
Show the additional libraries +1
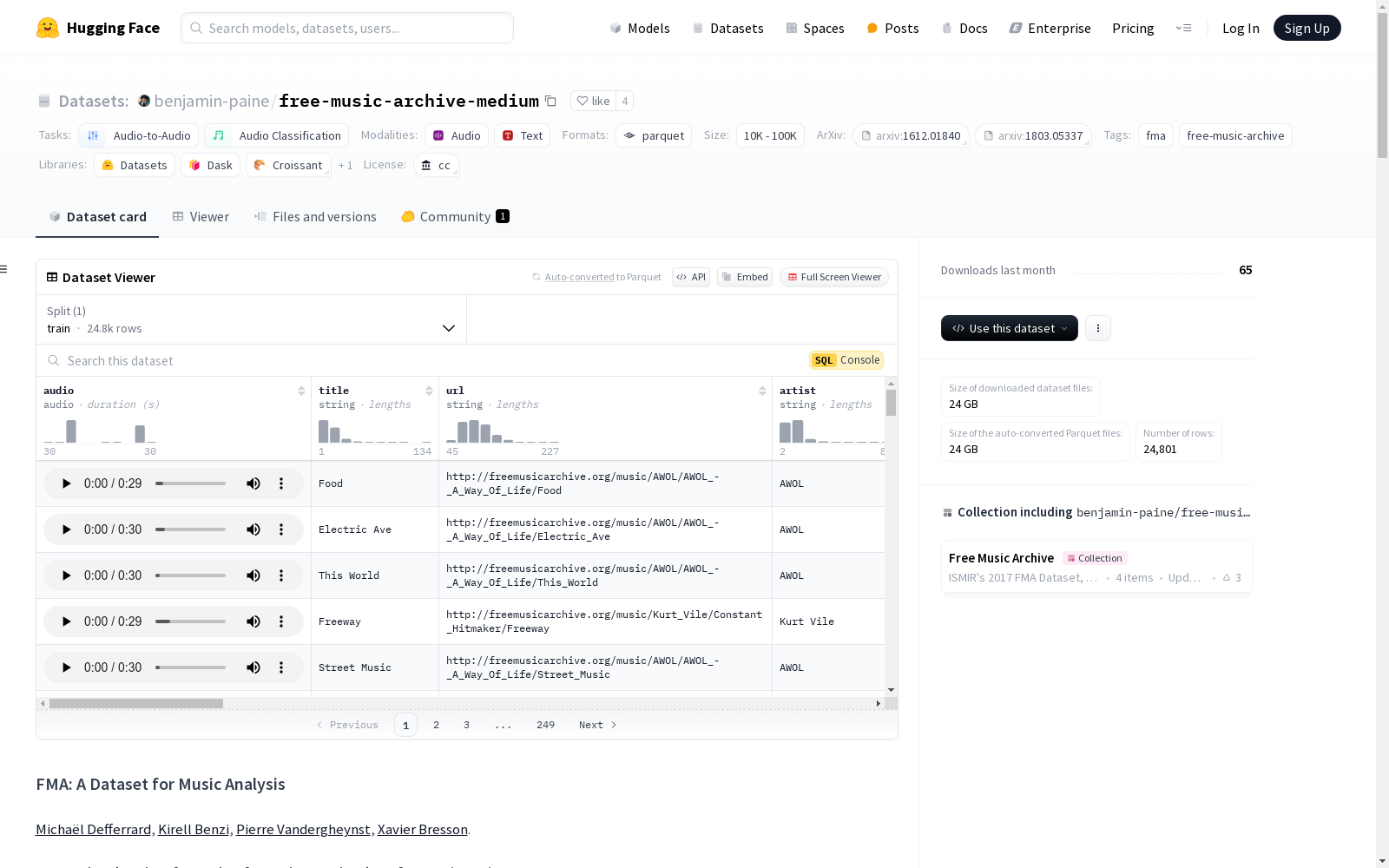coord(346,165)
